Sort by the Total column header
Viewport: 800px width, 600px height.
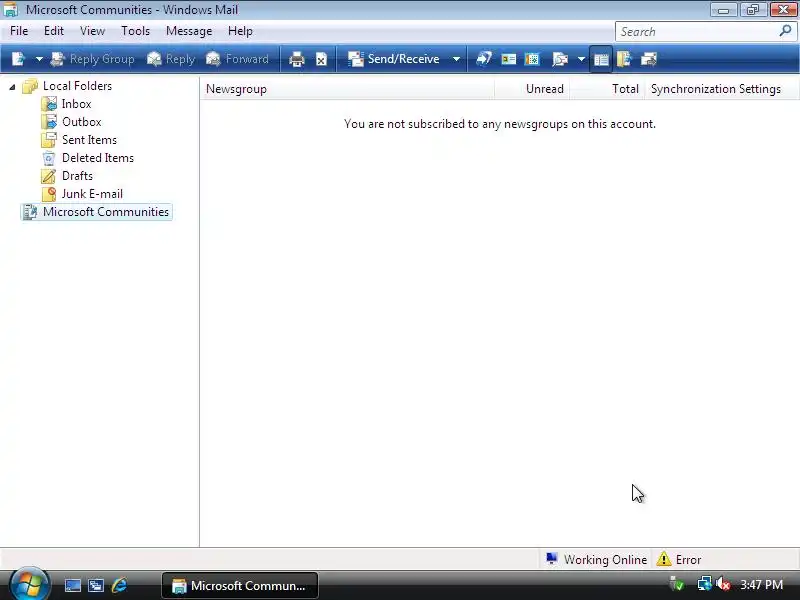click(x=607, y=89)
